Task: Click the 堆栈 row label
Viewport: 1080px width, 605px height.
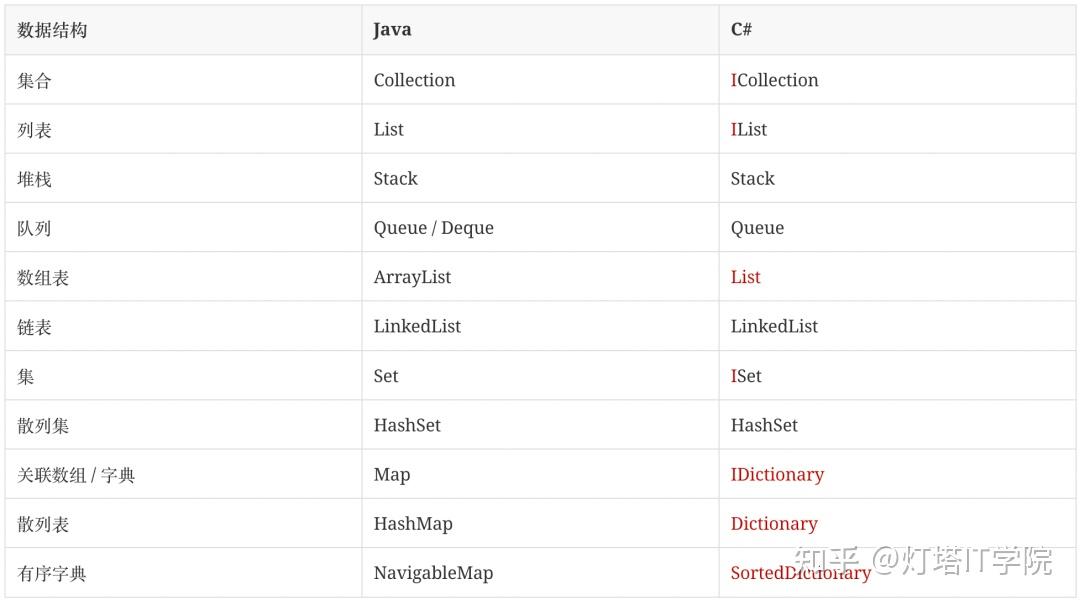Action: (34, 179)
